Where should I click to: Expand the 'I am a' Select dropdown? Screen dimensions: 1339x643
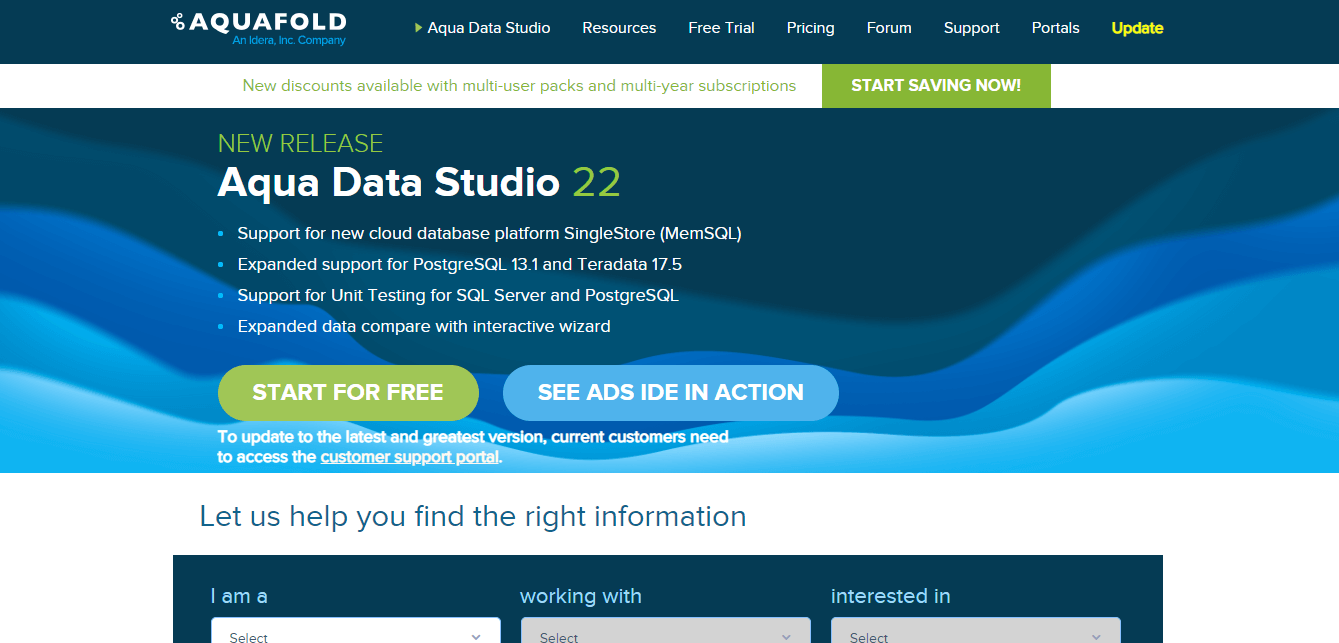point(355,632)
